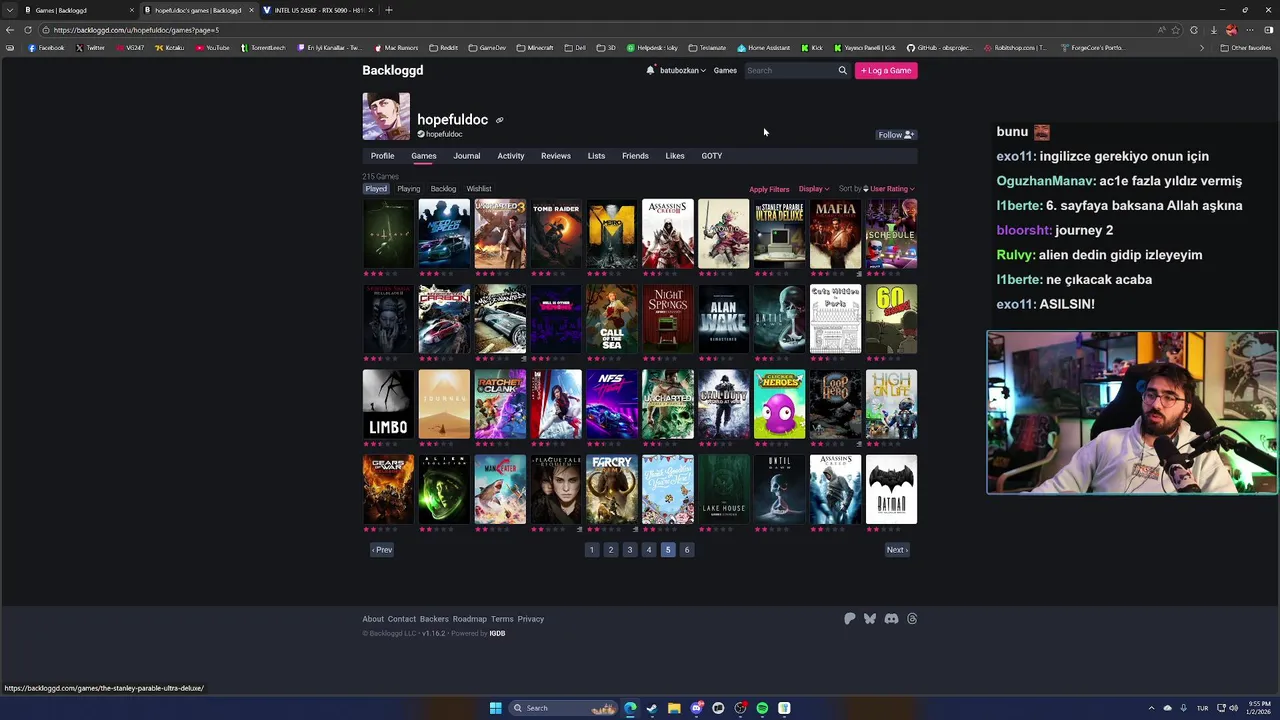The width and height of the screenshot is (1280, 720).
Task: Click browser back arrow
Action: [x=10, y=30]
